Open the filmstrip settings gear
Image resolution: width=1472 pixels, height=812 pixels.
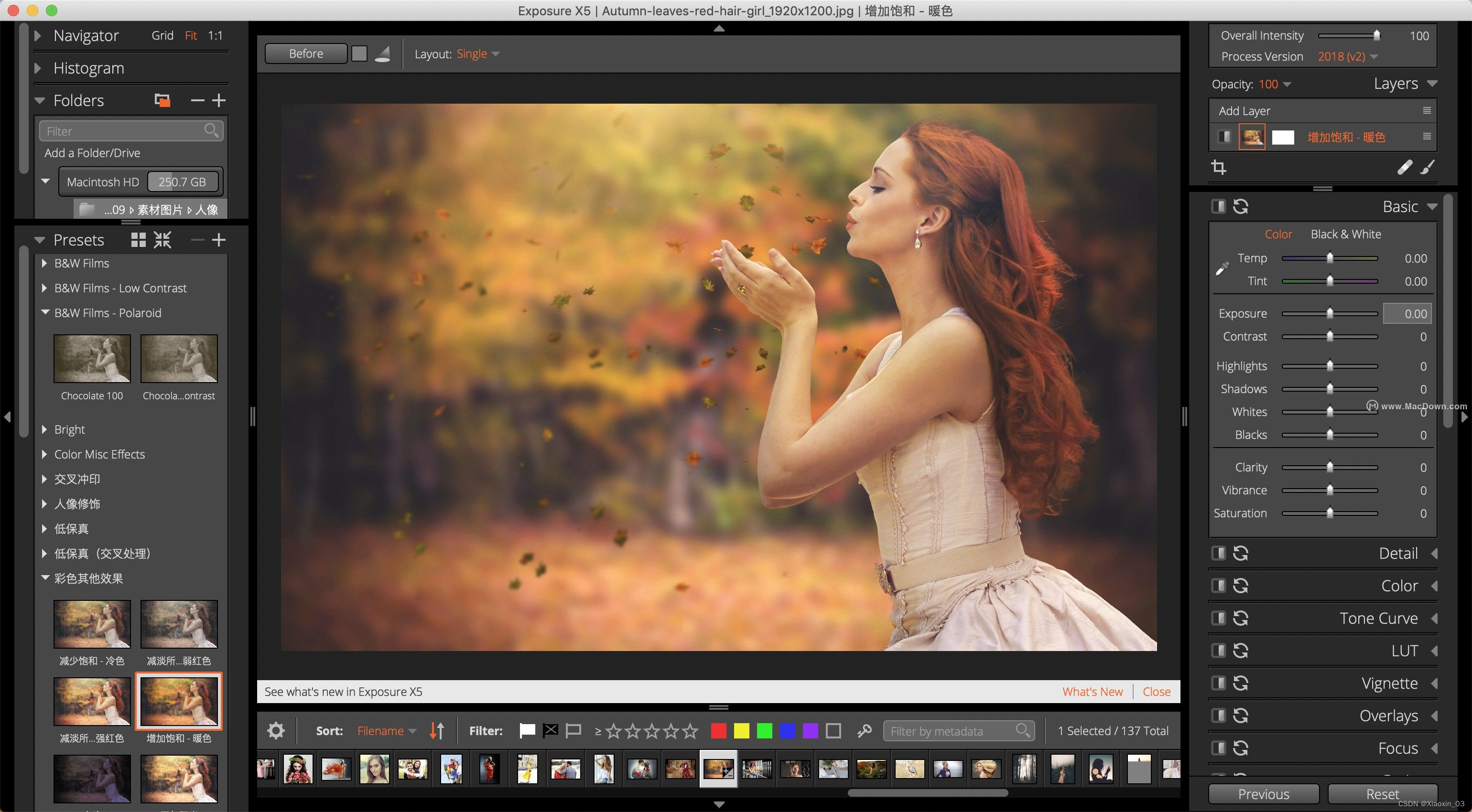(276, 731)
